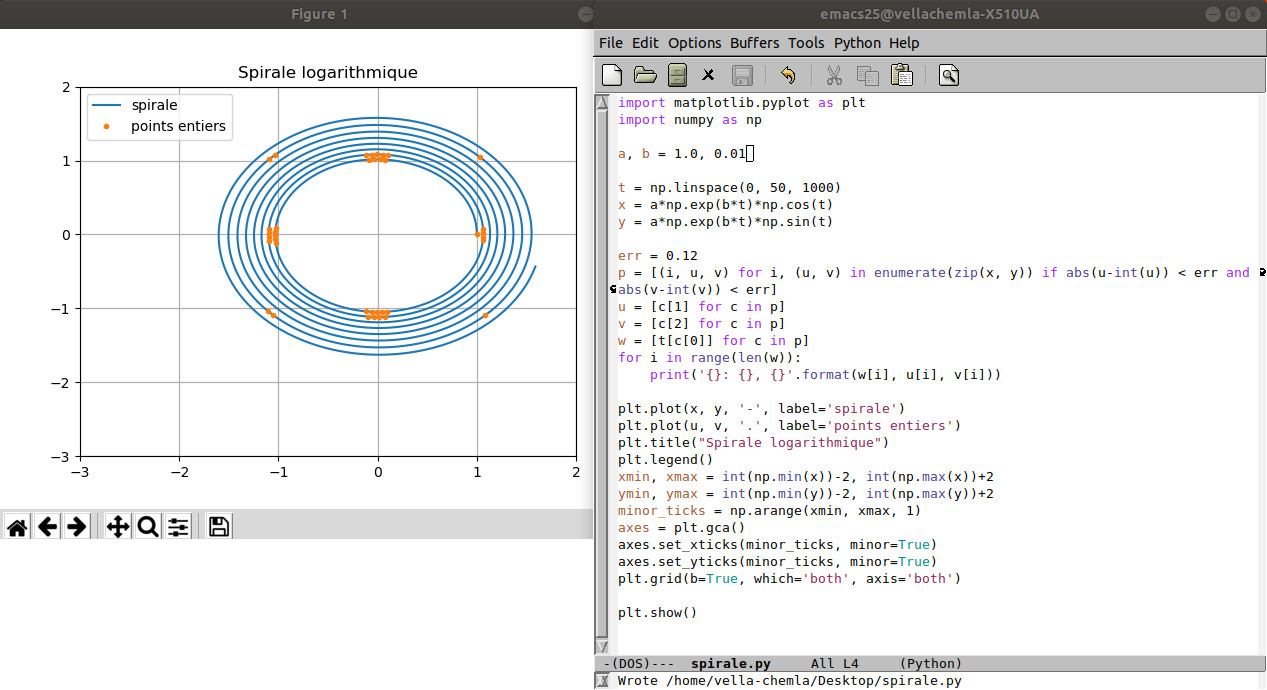Activate the pan axes tool

(x=118, y=527)
